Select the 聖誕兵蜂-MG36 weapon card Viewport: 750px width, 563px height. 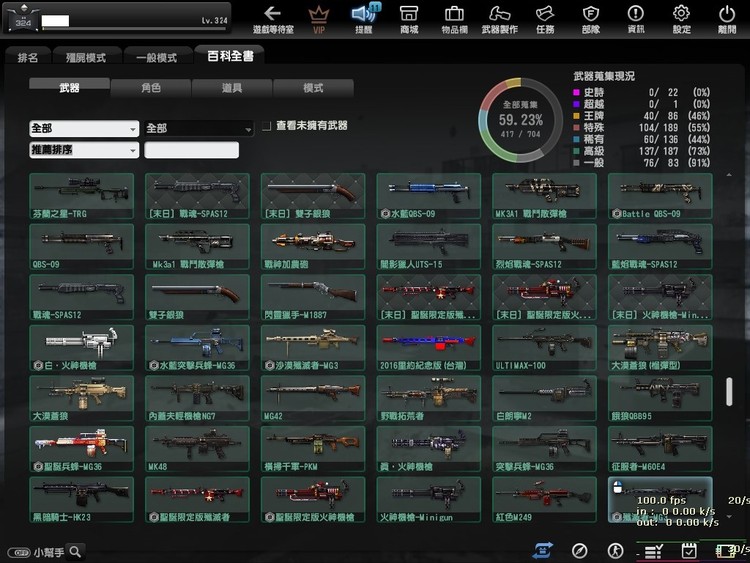pyautogui.click(x=81, y=449)
